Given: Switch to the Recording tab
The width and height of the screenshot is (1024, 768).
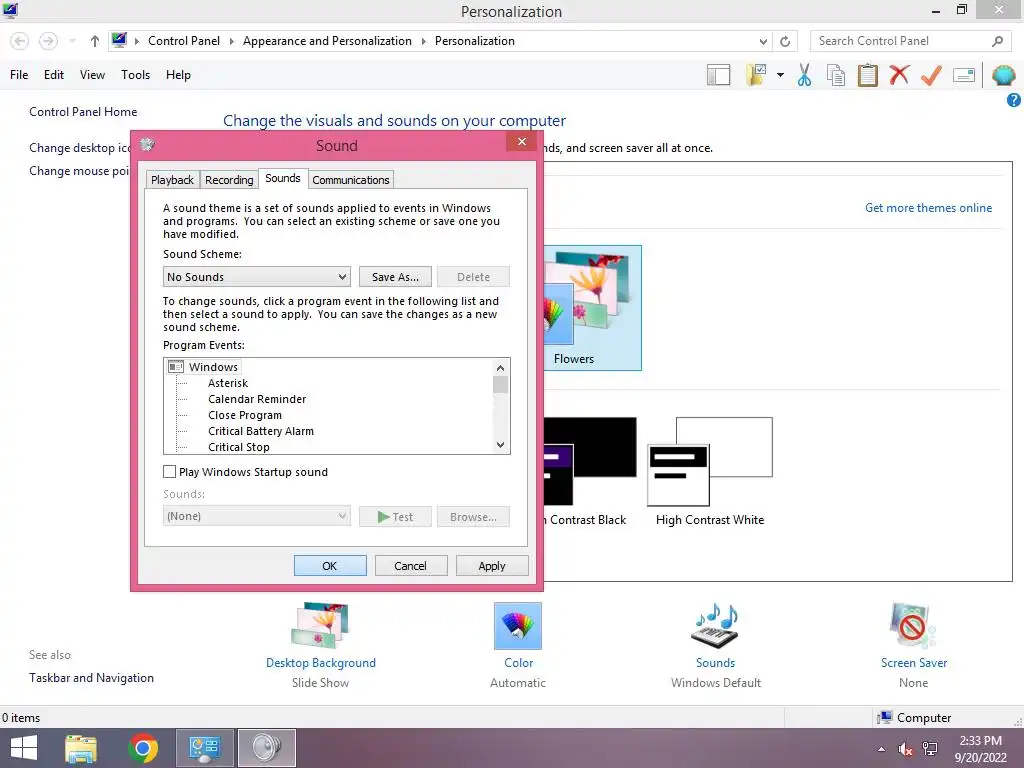Looking at the screenshot, I should [229, 180].
